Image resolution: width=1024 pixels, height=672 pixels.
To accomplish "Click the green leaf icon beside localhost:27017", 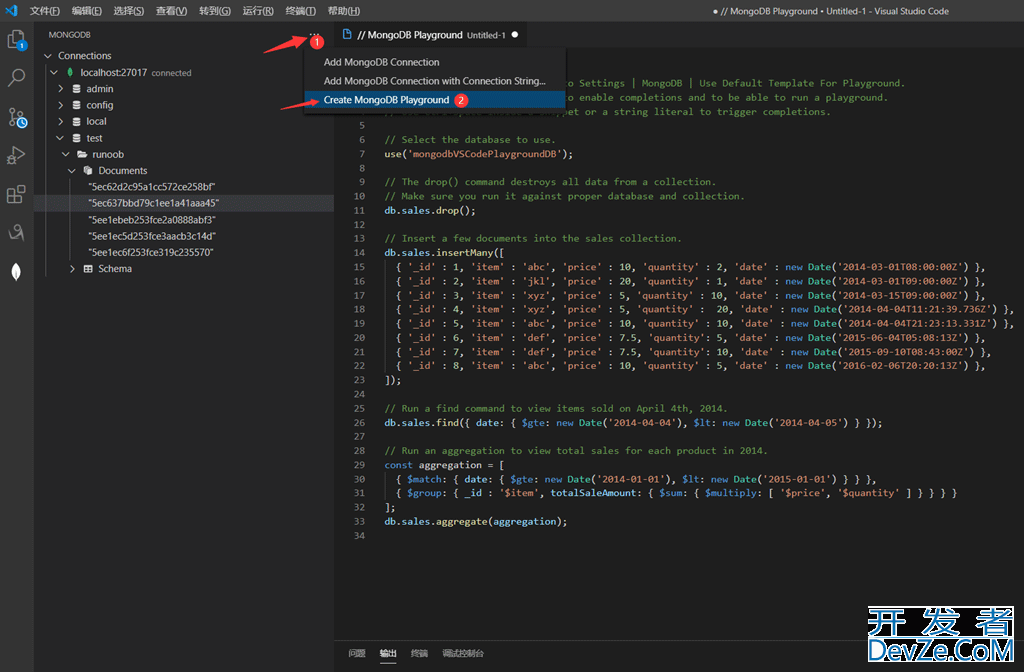I will (70, 72).
